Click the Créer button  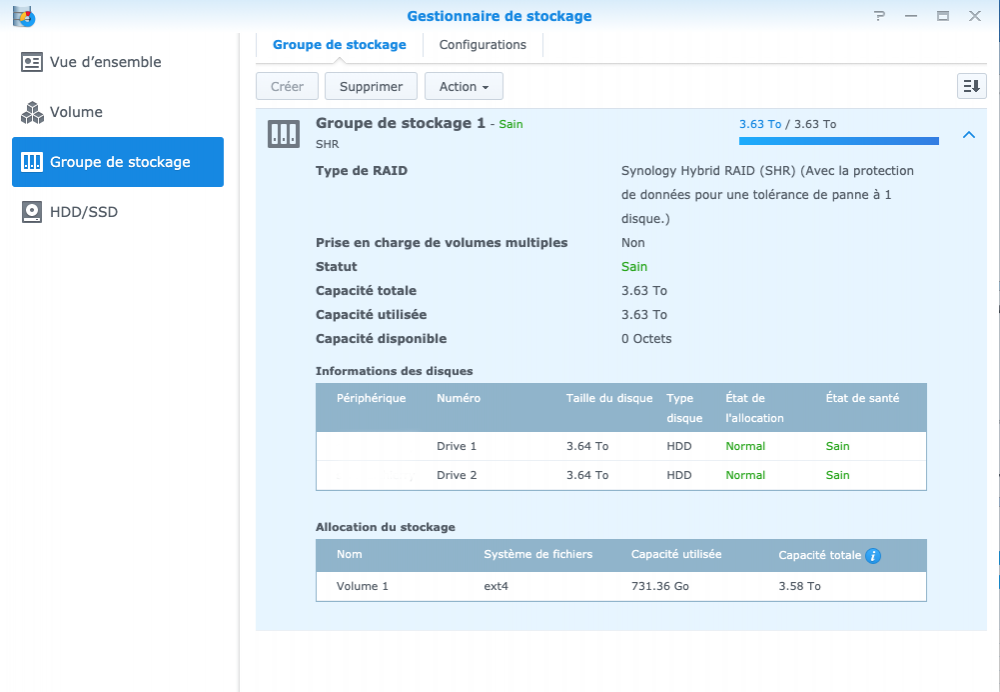coord(287,87)
